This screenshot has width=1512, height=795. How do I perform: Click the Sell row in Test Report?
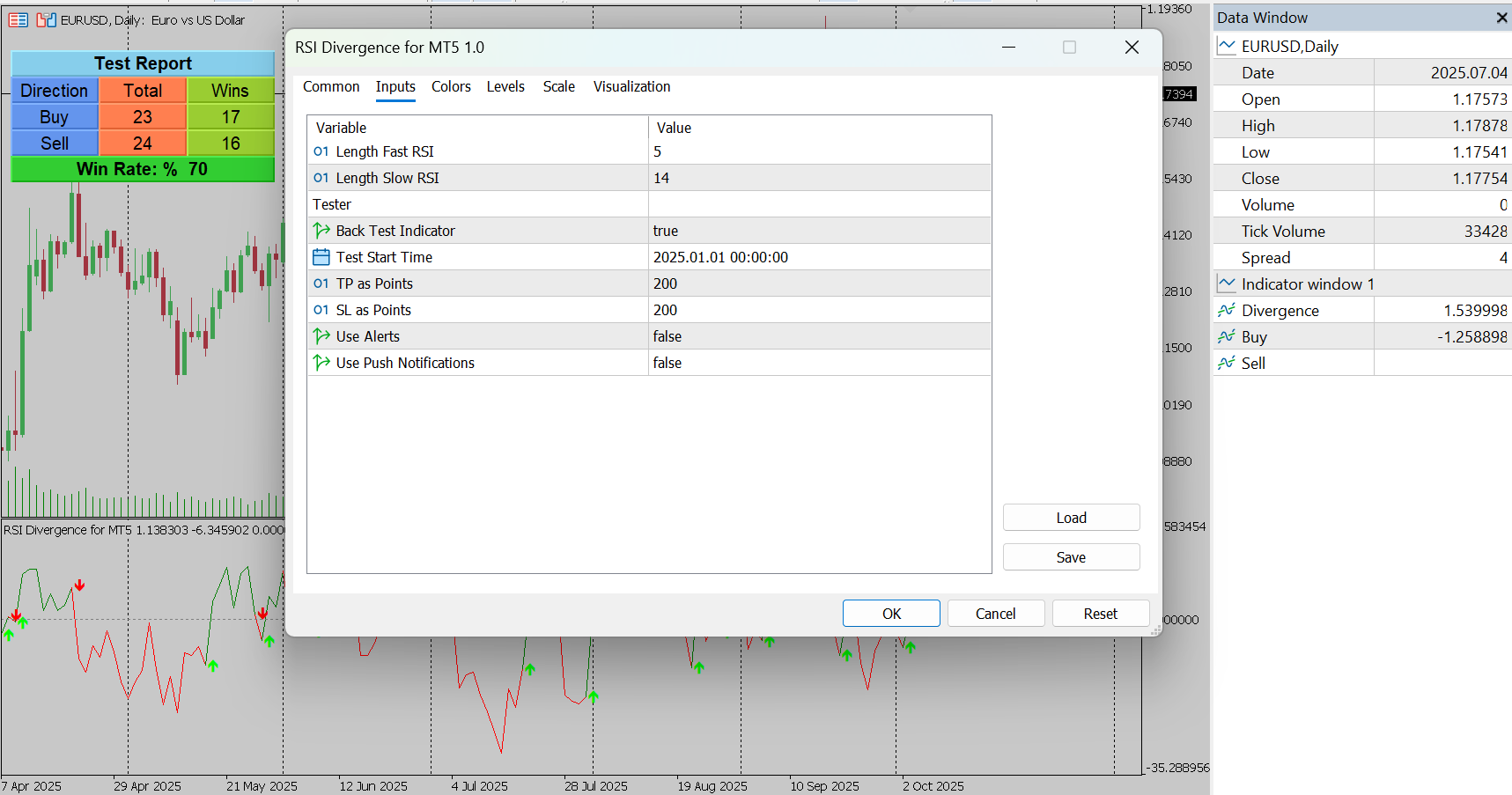tap(143, 143)
